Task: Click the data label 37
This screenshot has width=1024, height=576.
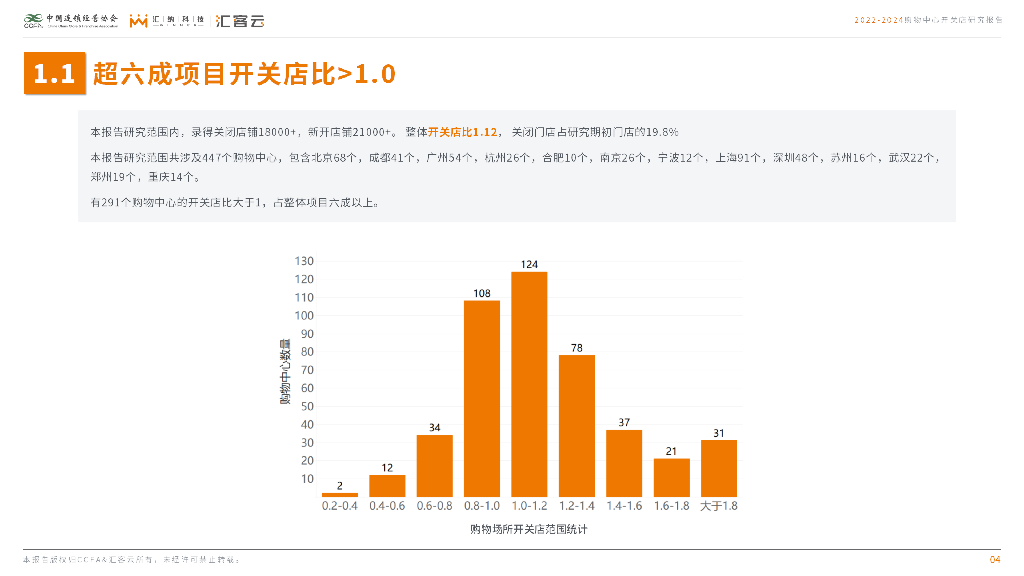Action: (624, 423)
